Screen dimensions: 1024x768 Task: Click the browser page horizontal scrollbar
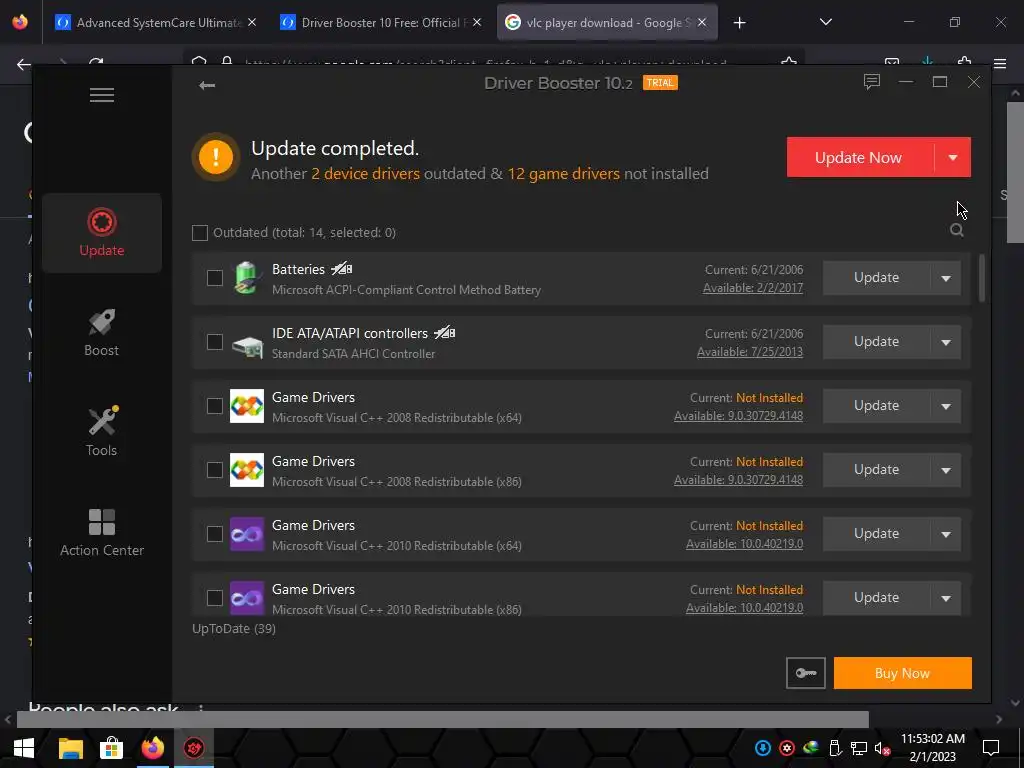point(443,719)
